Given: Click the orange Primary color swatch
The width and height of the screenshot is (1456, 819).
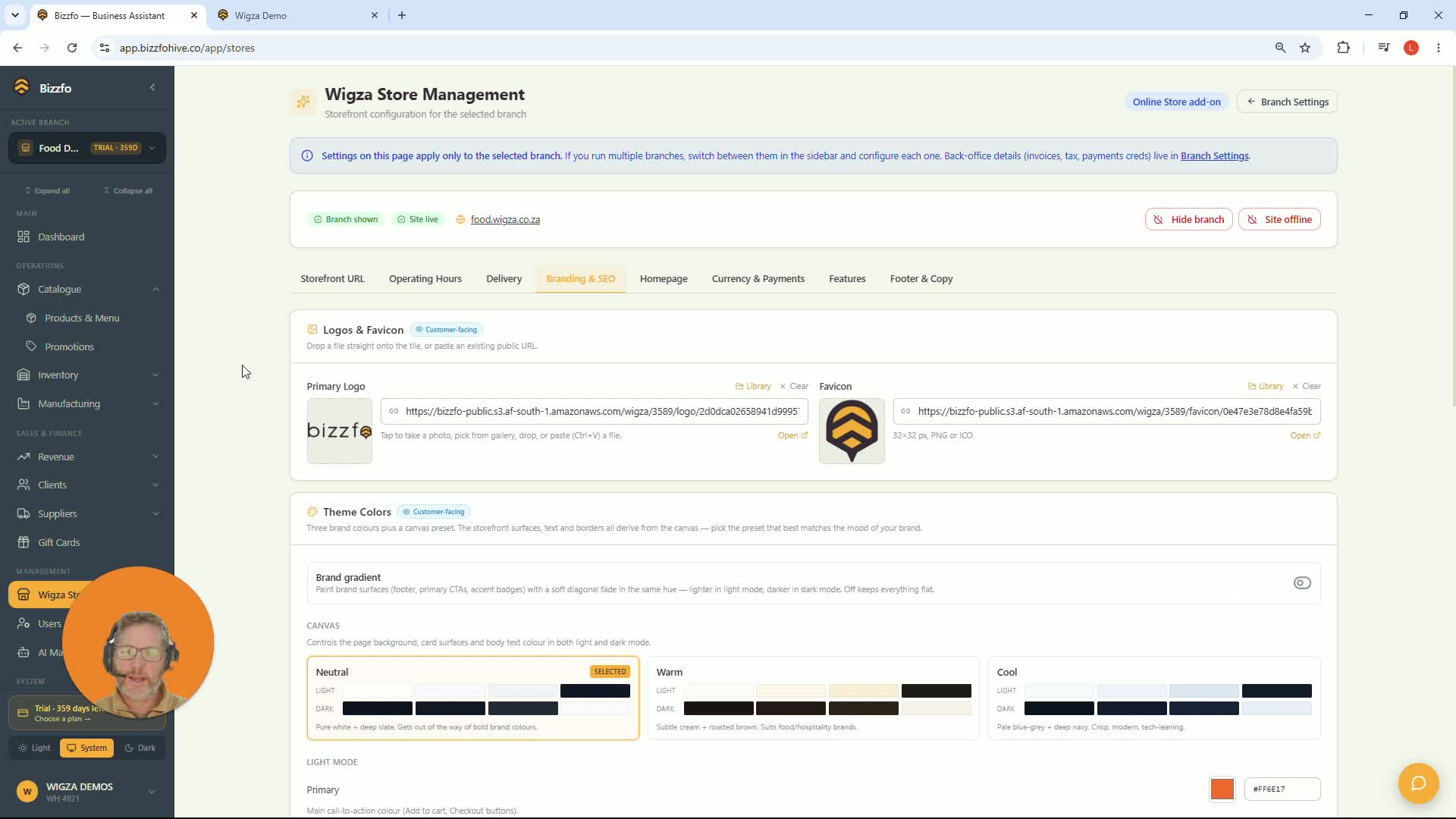Looking at the screenshot, I should [1222, 789].
